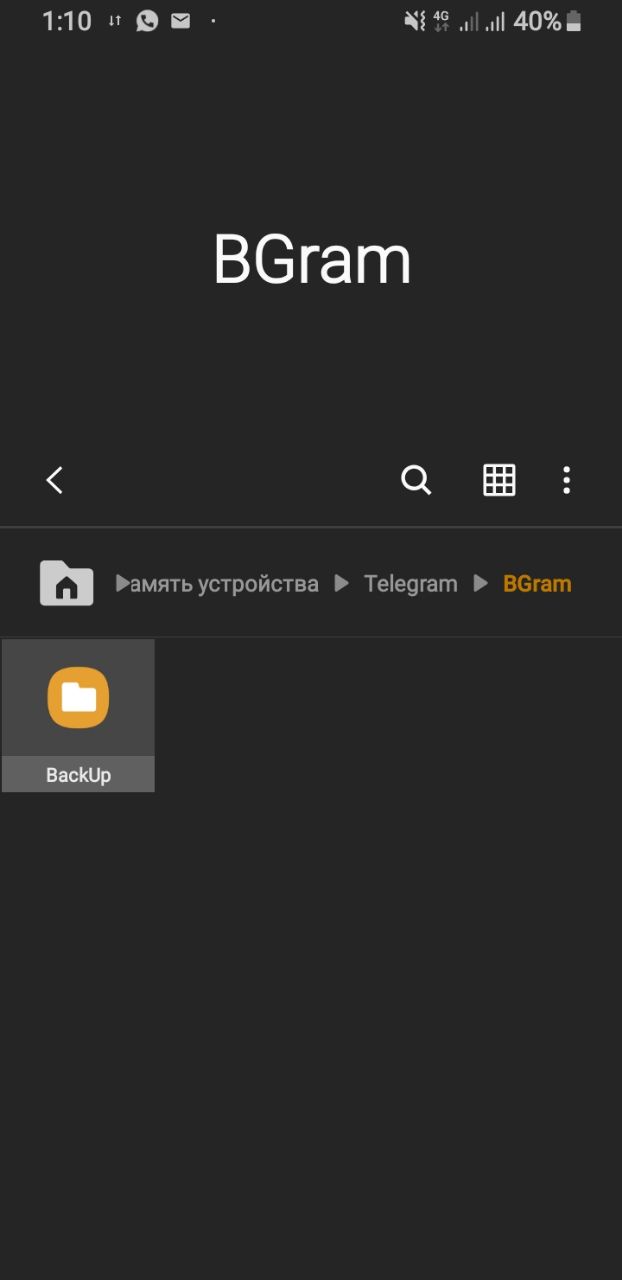Tap the mail notification icon
The image size is (622, 1280).
click(180, 20)
